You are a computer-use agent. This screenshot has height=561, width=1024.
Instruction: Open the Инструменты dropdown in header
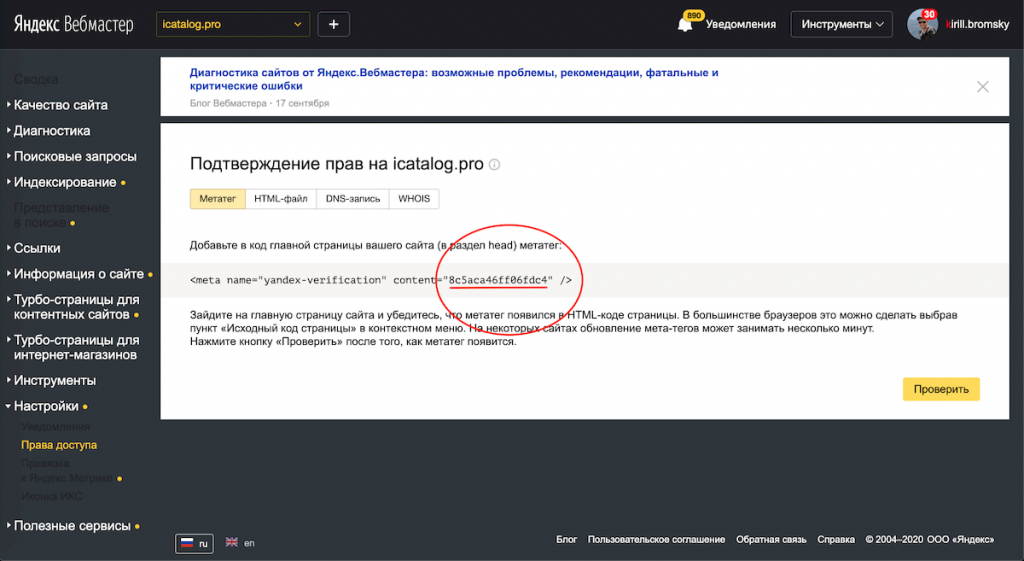(841, 25)
